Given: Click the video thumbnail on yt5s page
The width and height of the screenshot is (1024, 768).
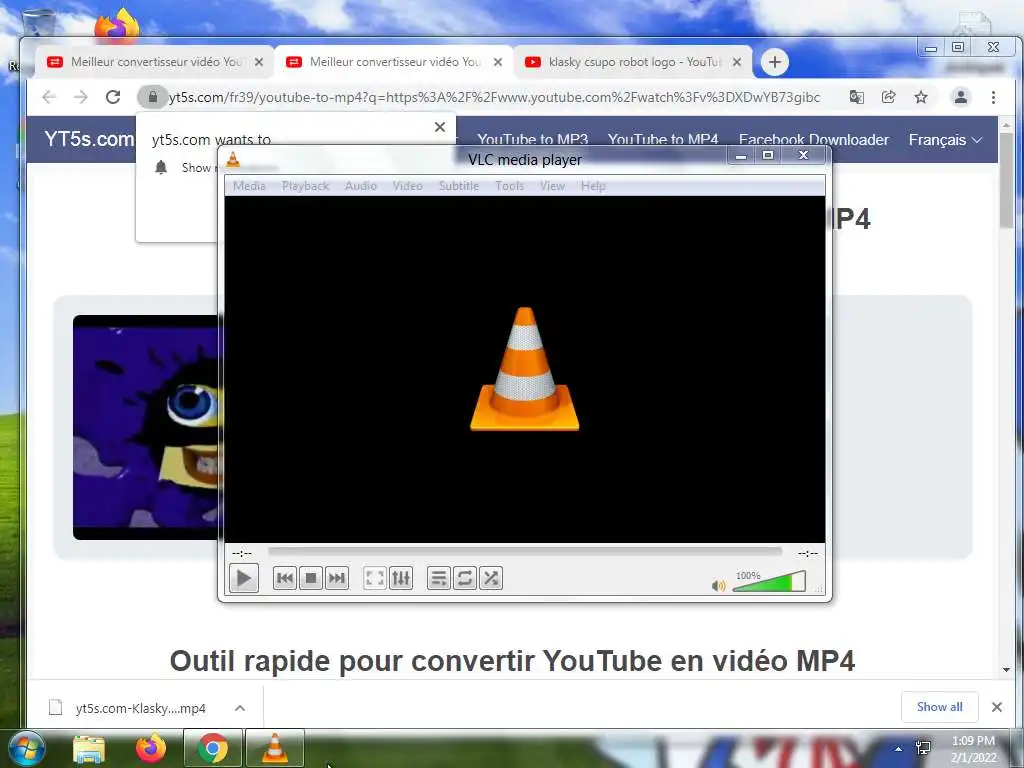Looking at the screenshot, I should coord(146,428).
